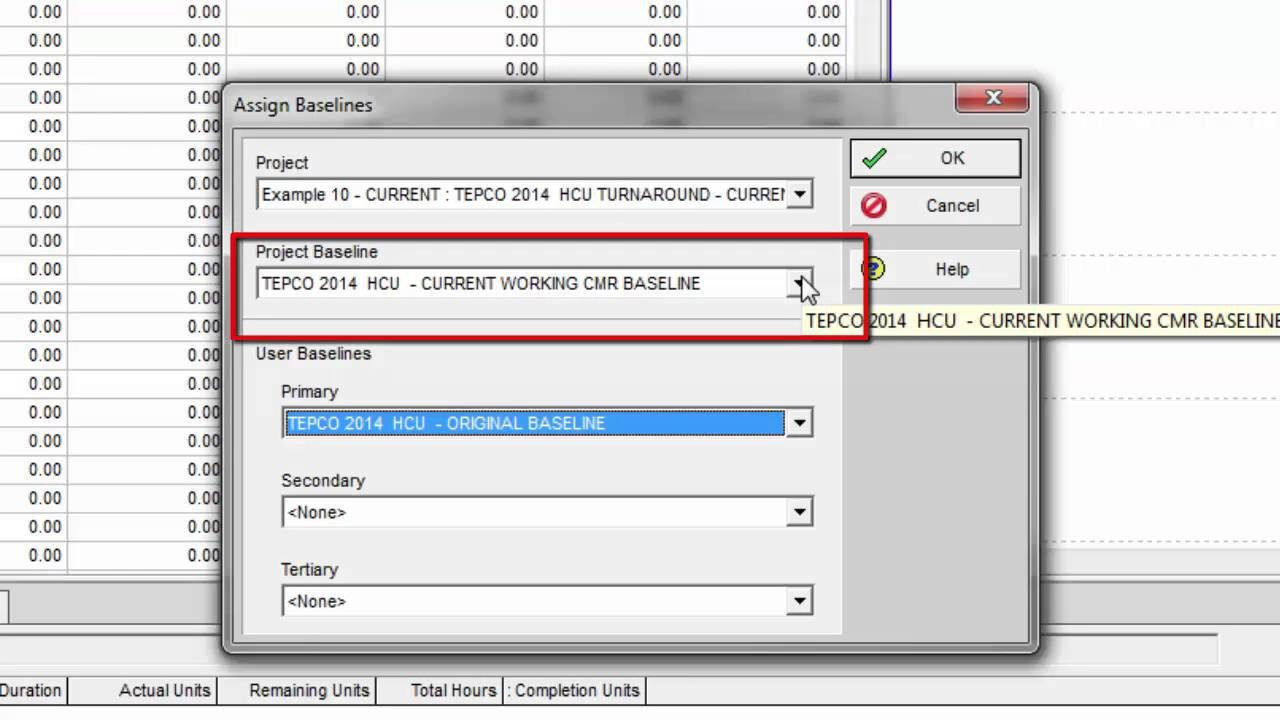This screenshot has height=720, width=1280.
Task: Click the Completion Units column header
Action: (574, 690)
